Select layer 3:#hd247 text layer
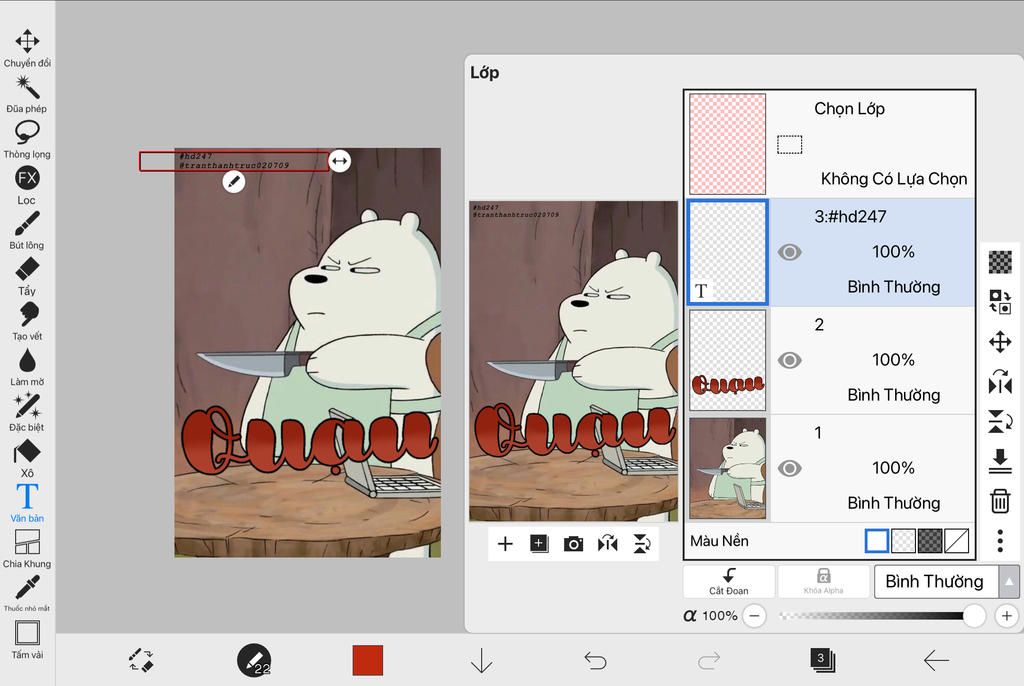 (x=830, y=252)
